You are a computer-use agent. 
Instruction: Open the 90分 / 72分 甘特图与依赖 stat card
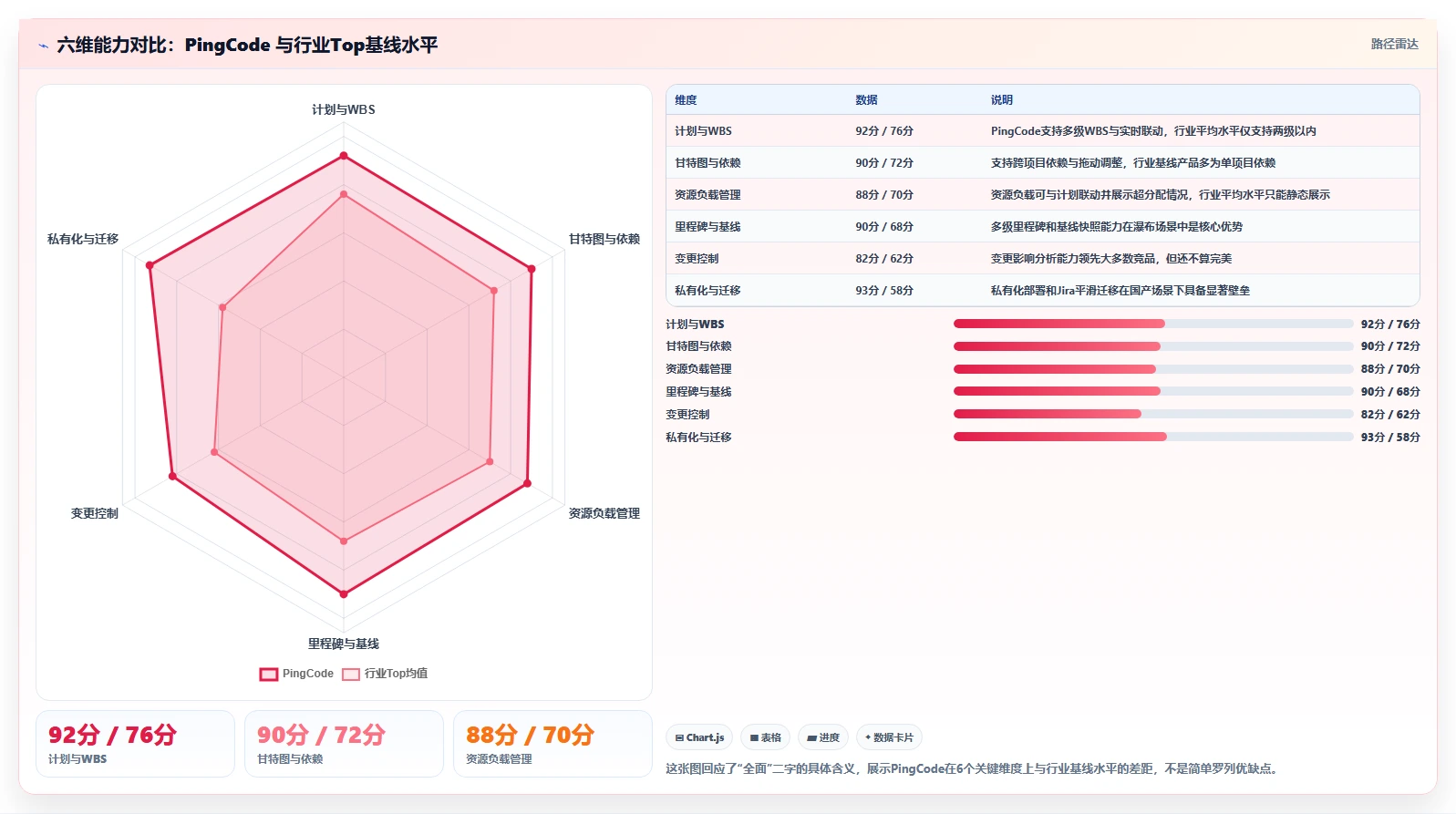click(x=344, y=744)
